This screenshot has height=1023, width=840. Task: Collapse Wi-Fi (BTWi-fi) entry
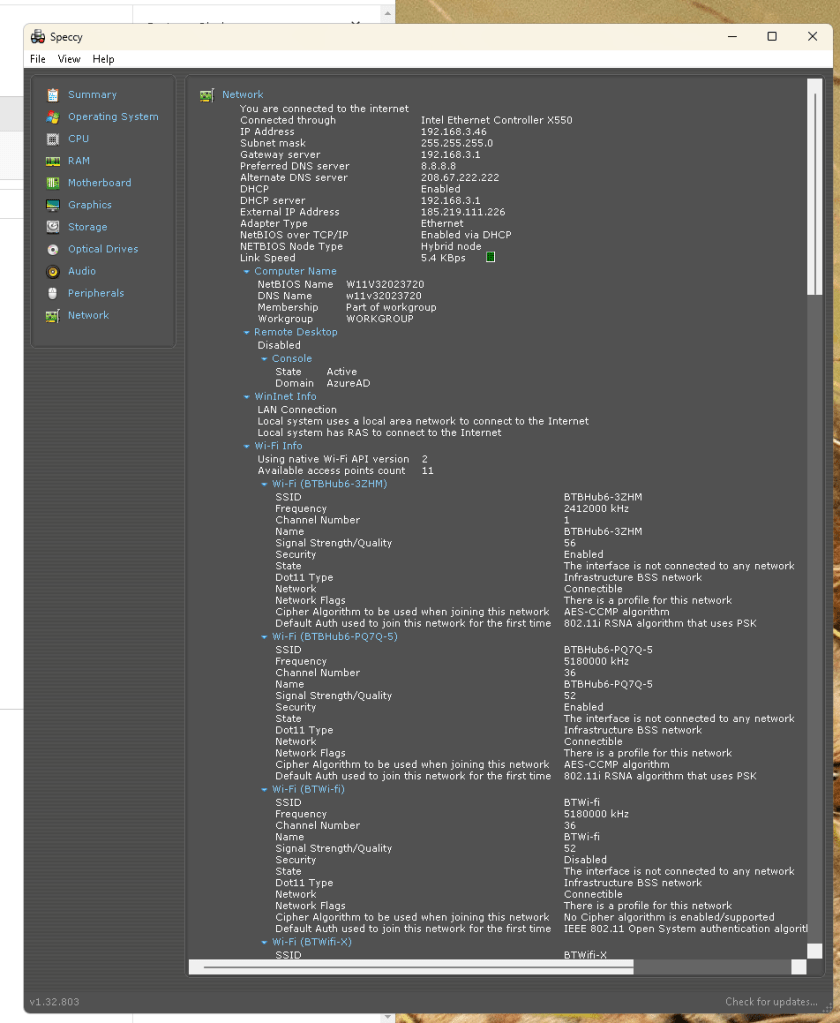click(x=264, y=789)
